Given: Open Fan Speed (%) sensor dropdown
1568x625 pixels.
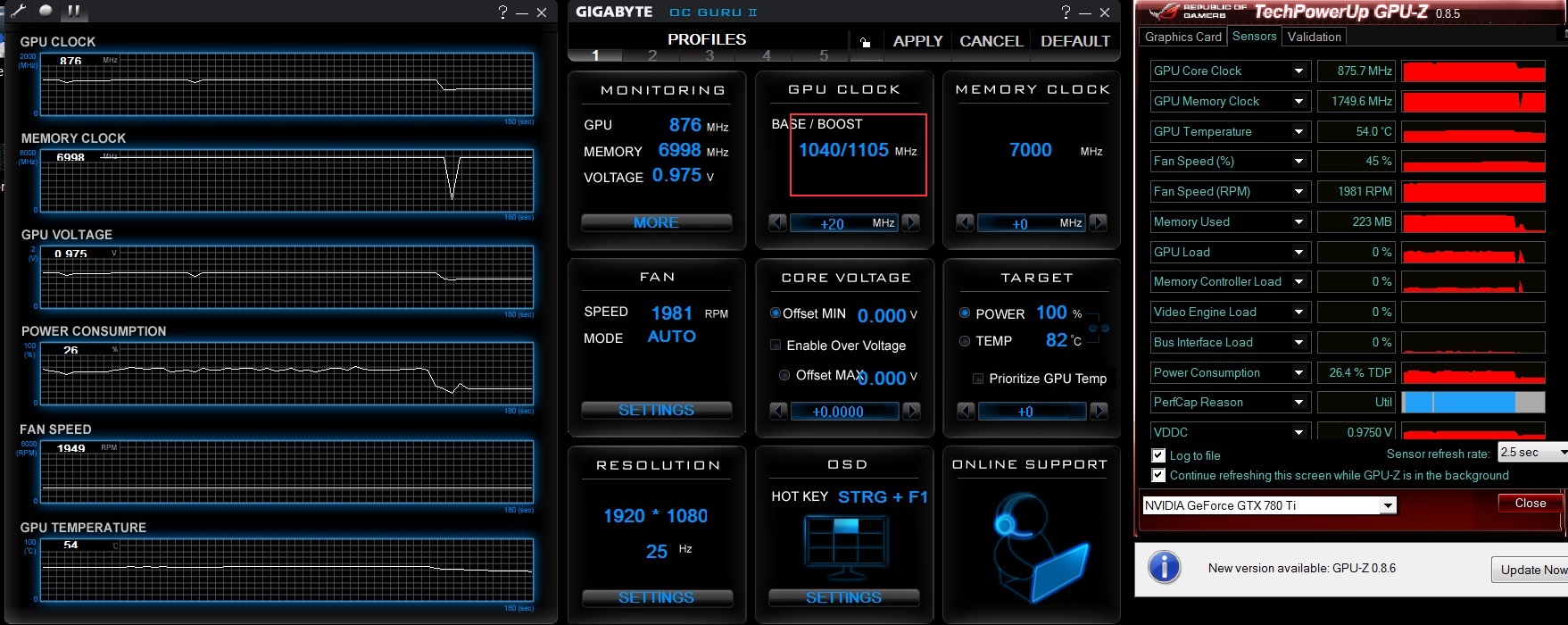Looking at the screenshot, I should click(x=1299, y=162).
